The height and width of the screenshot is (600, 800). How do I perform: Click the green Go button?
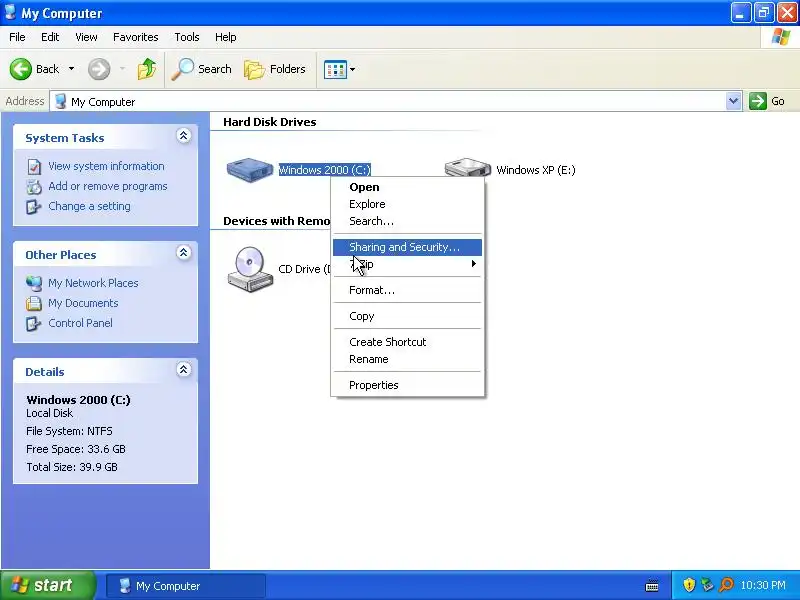point(766,101)
